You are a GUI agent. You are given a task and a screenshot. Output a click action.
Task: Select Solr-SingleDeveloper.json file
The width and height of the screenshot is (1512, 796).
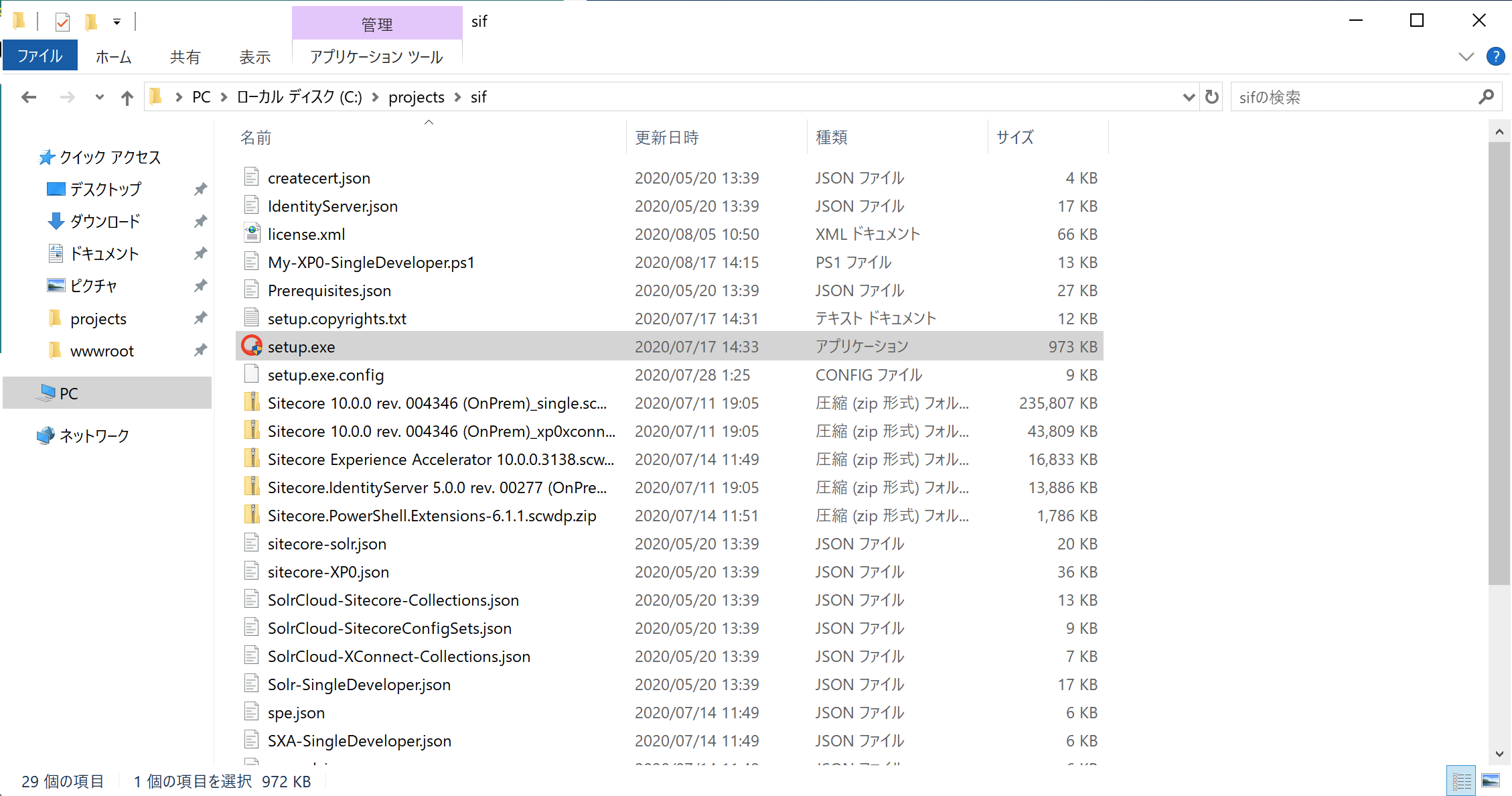click(x=359, y=684)
